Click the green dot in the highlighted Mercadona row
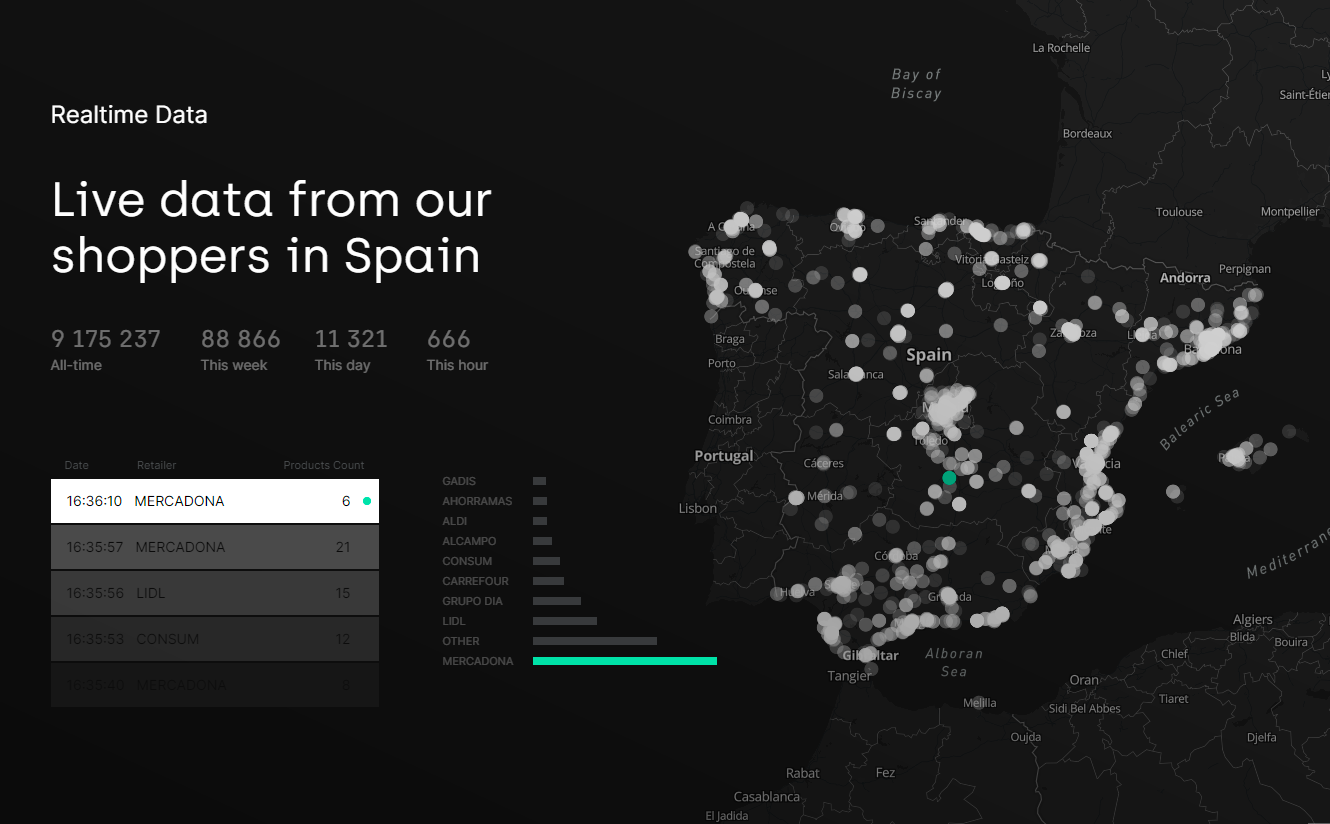Viewport: 1330px width, 824px height. click(367, 501)
